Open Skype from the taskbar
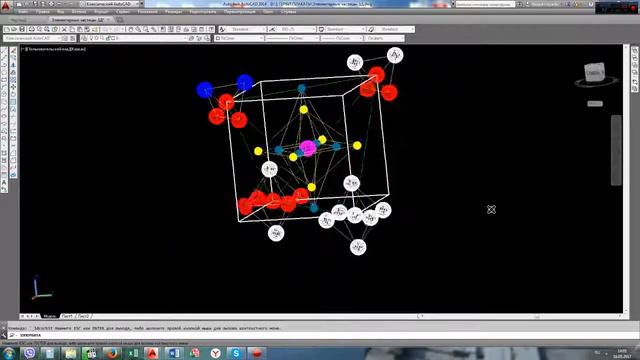Viewport: 640px width, 360px height. pyautogui.click(x=236, y=353)
